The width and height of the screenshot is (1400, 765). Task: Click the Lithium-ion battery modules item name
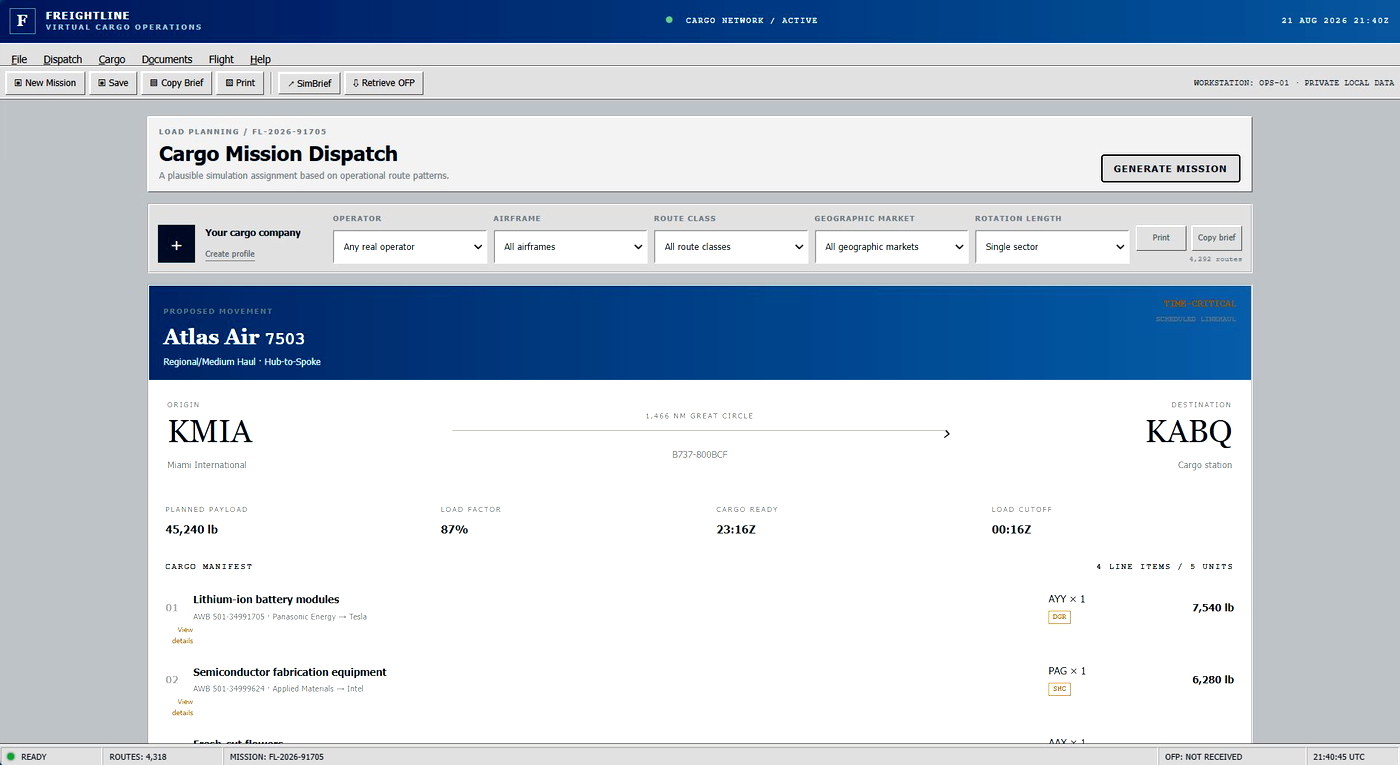point(266,600)
